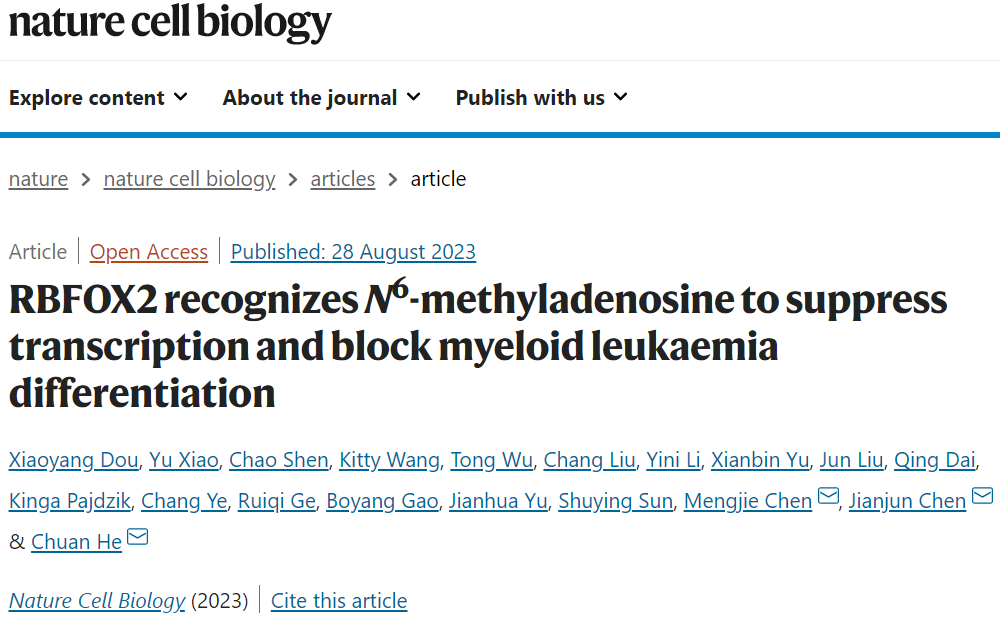
Task: Open the Published: 28 August 2023 link
Action: coord(353,252)
